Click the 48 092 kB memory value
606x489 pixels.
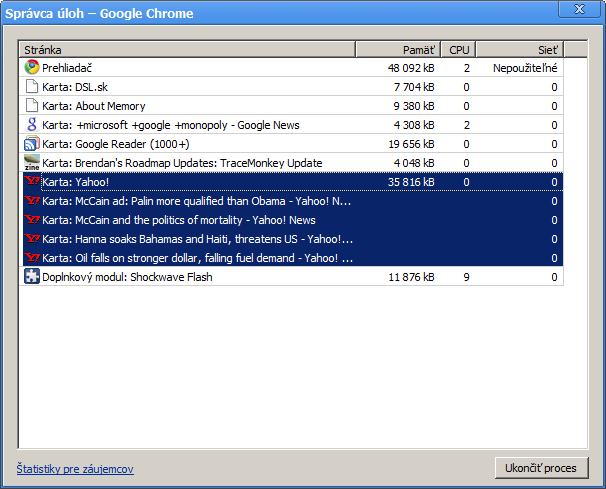[411, 68]
